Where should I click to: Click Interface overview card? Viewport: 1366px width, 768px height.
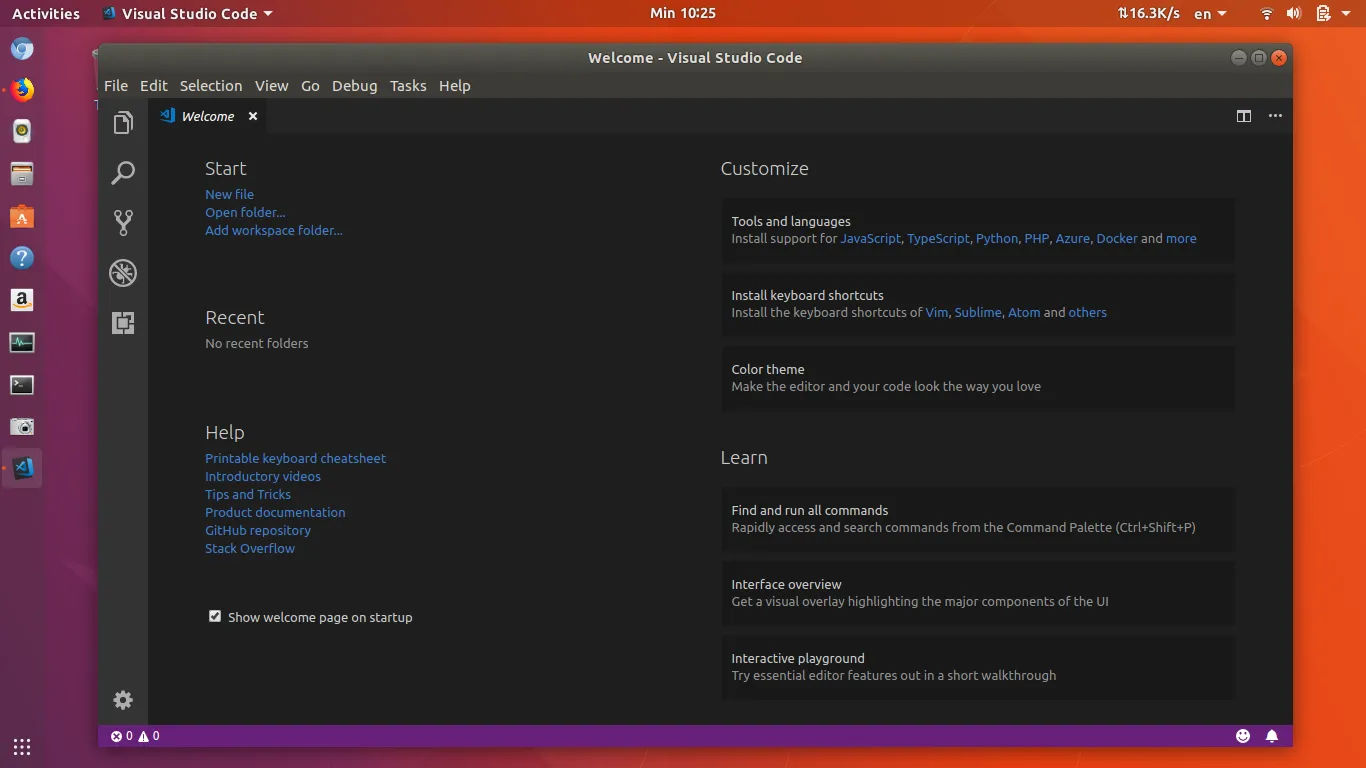point(978,593)
